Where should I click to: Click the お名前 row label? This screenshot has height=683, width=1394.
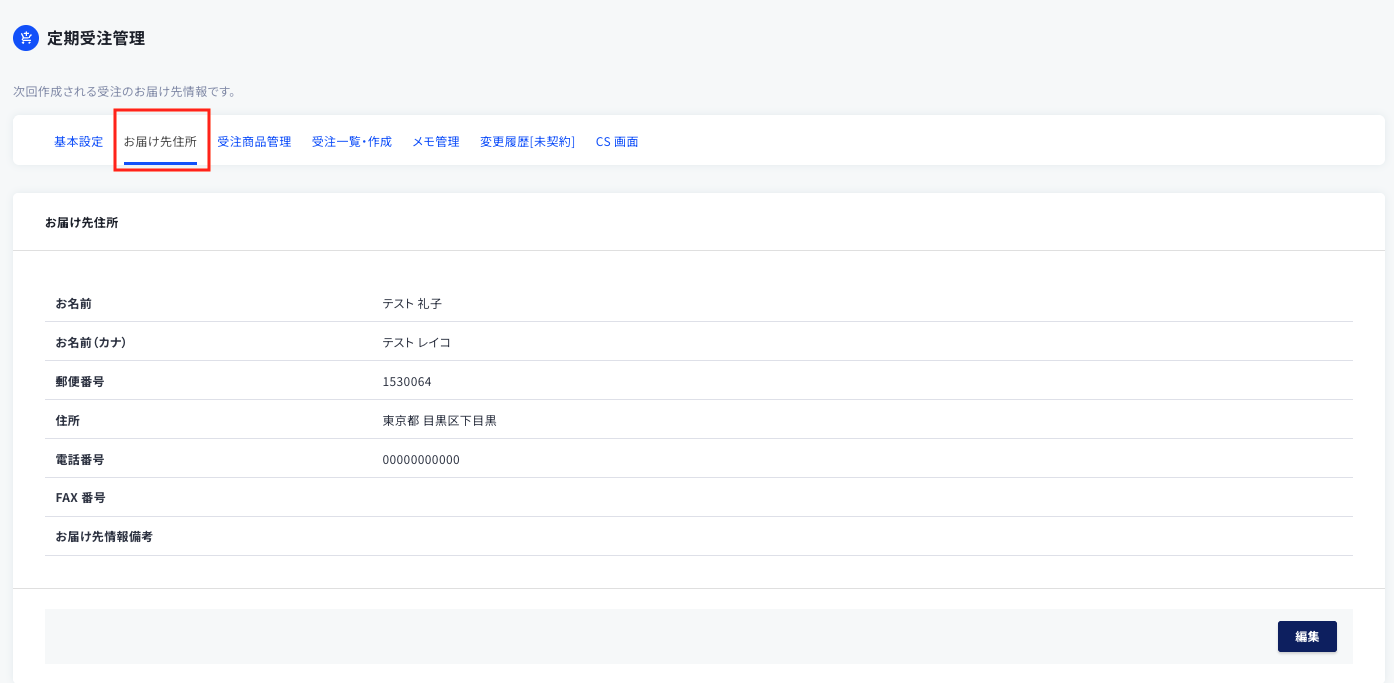[x=74, y=303]
